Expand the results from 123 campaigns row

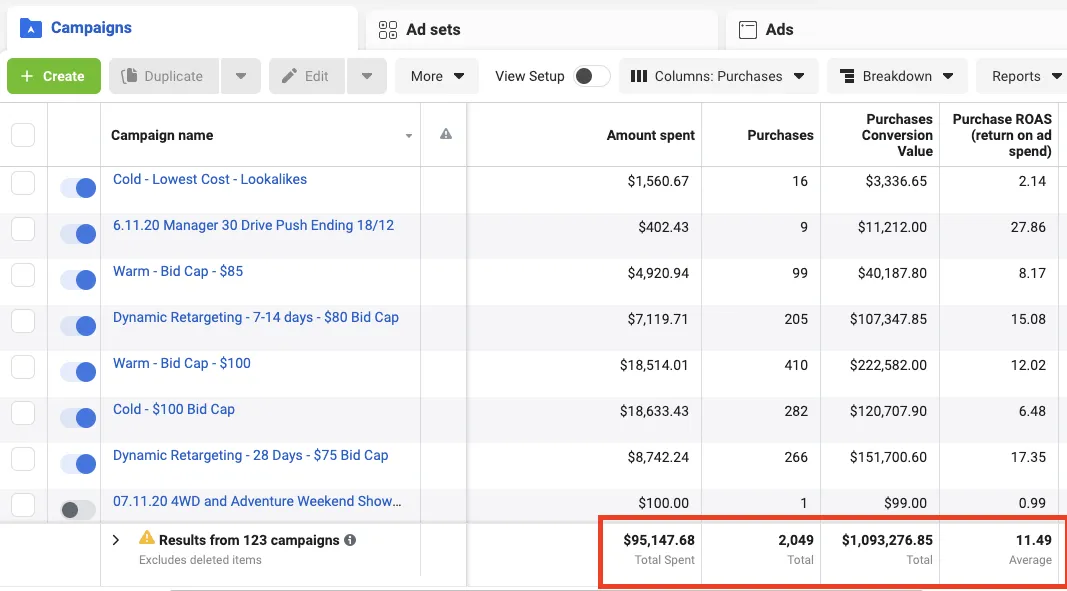[x=116, y=540]
